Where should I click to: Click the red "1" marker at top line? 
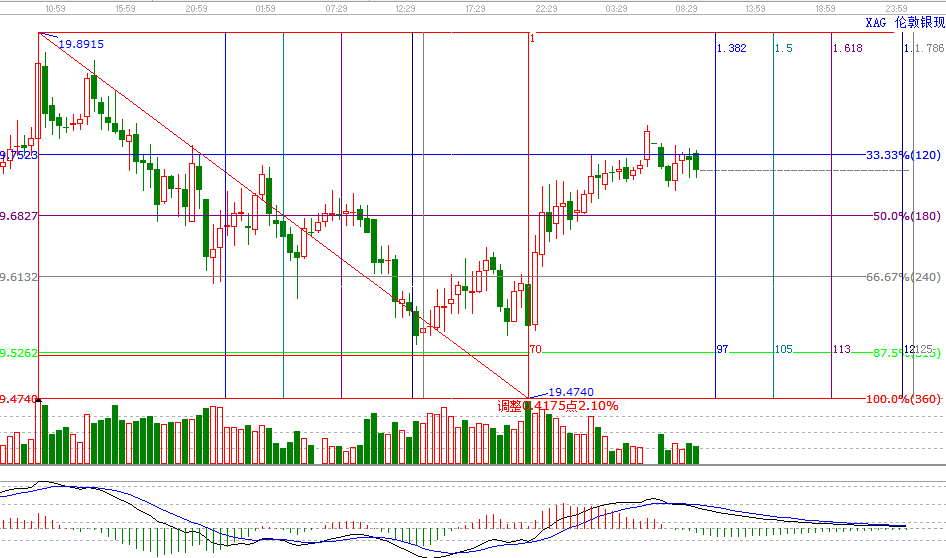[533, 38]
